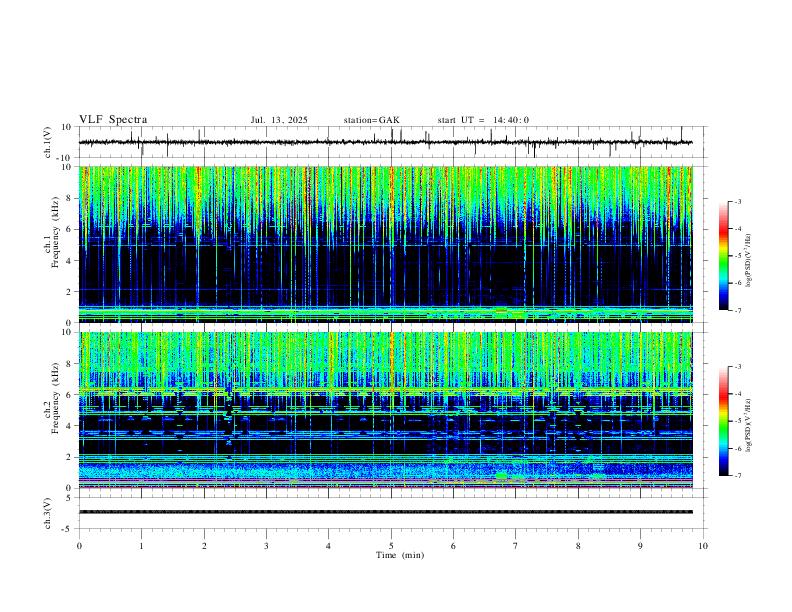
Task: Click the time axis tick label '0'
Action: 79,546
